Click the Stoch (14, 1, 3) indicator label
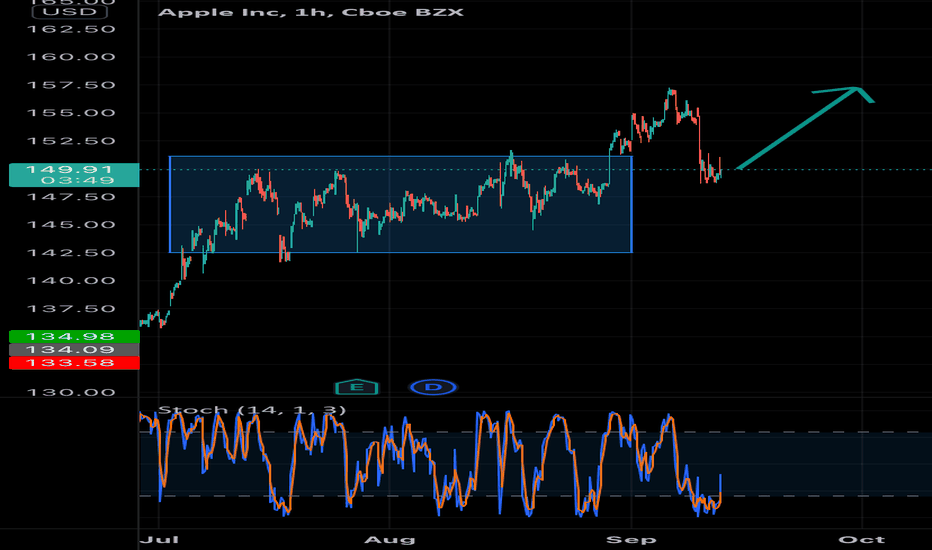Viewport: 932px width, 550px height. pyautogui.click(x=252, y=410)
